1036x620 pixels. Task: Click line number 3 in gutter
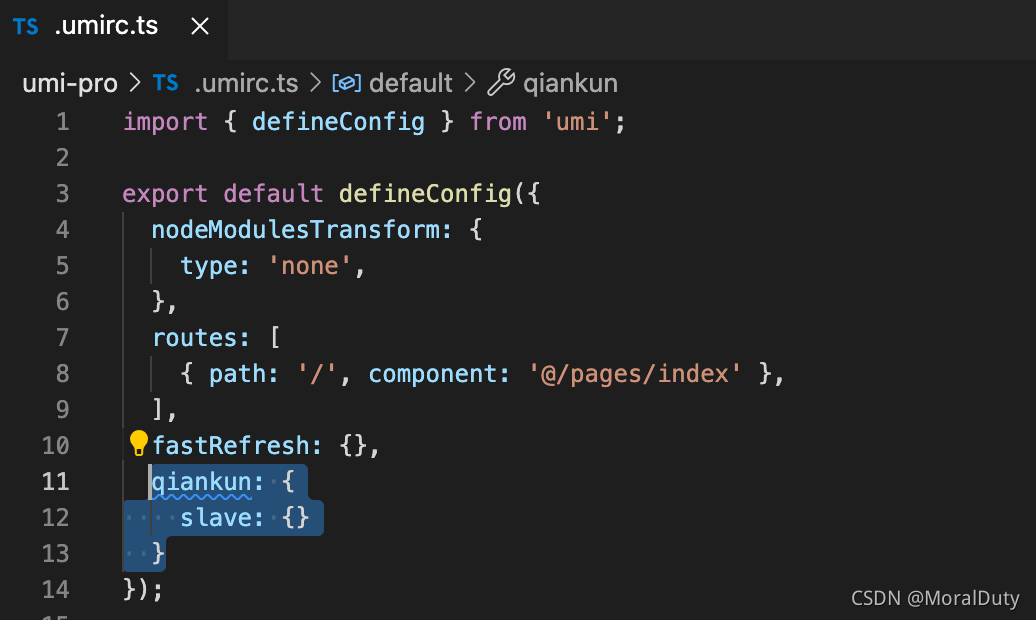pos(63,194)
